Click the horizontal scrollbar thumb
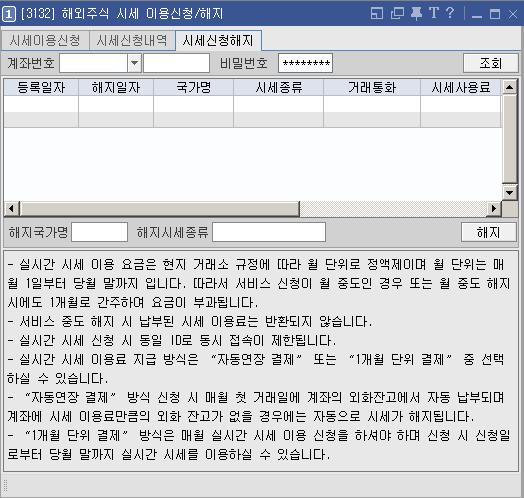 (160, 209)
